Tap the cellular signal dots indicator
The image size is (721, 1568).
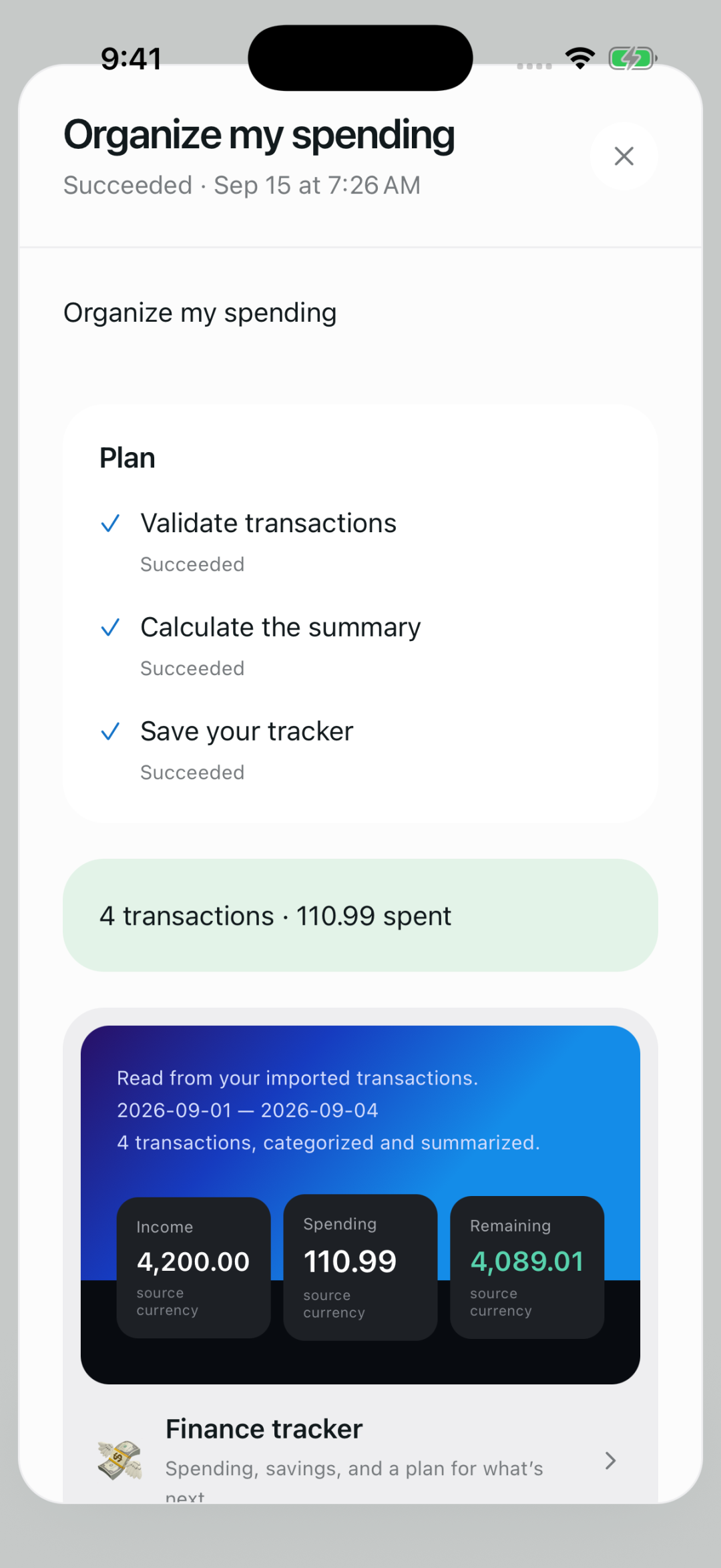pyautogui.click(x=534, y=65)
